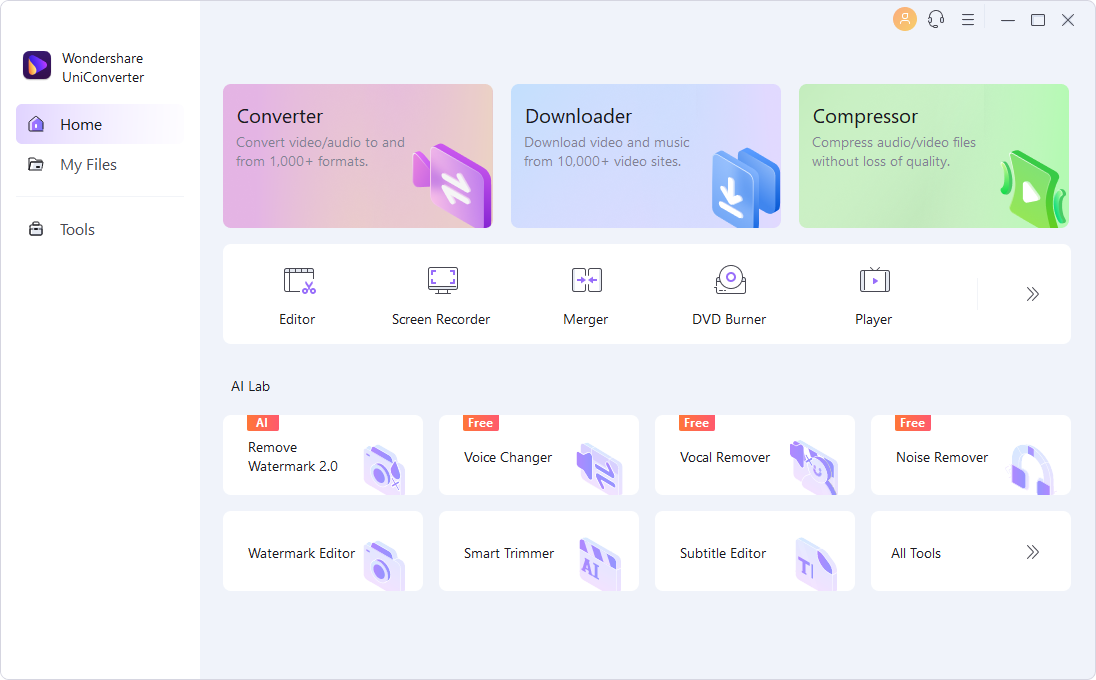The width and height of the screenshot is (1096, 680).
Task: Open the Downloader module
Action: coord(645,156)
